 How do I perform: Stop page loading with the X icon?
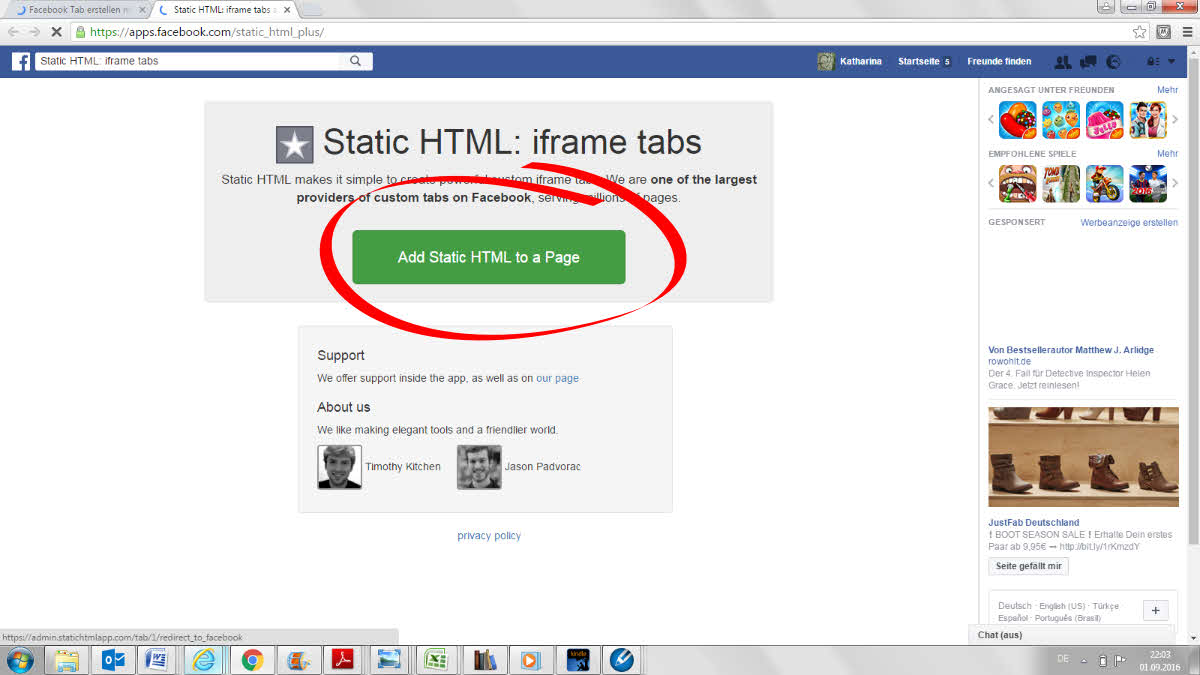point(56,32)
